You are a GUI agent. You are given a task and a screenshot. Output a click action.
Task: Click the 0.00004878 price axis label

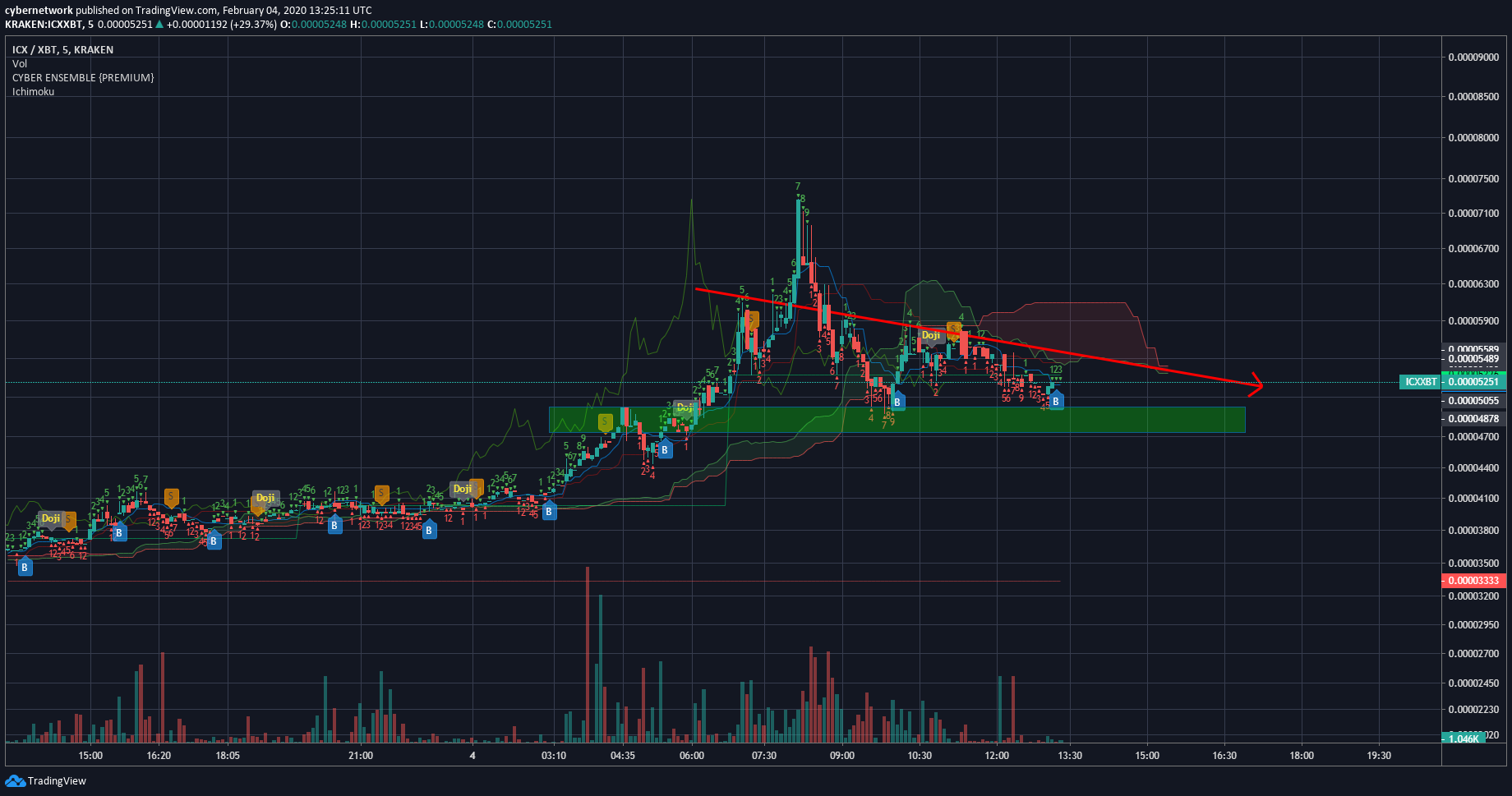pyautogui.click(x=1473, y=419)
